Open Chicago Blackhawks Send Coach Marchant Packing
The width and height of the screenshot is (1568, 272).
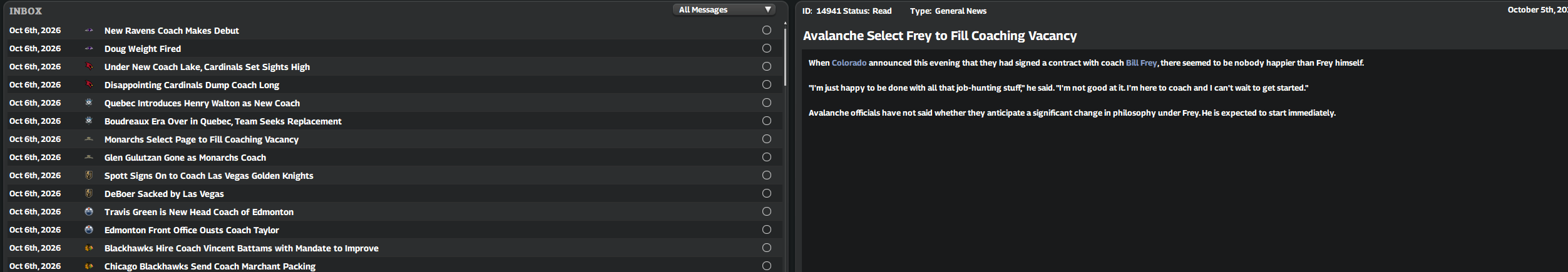pos(210,266)
